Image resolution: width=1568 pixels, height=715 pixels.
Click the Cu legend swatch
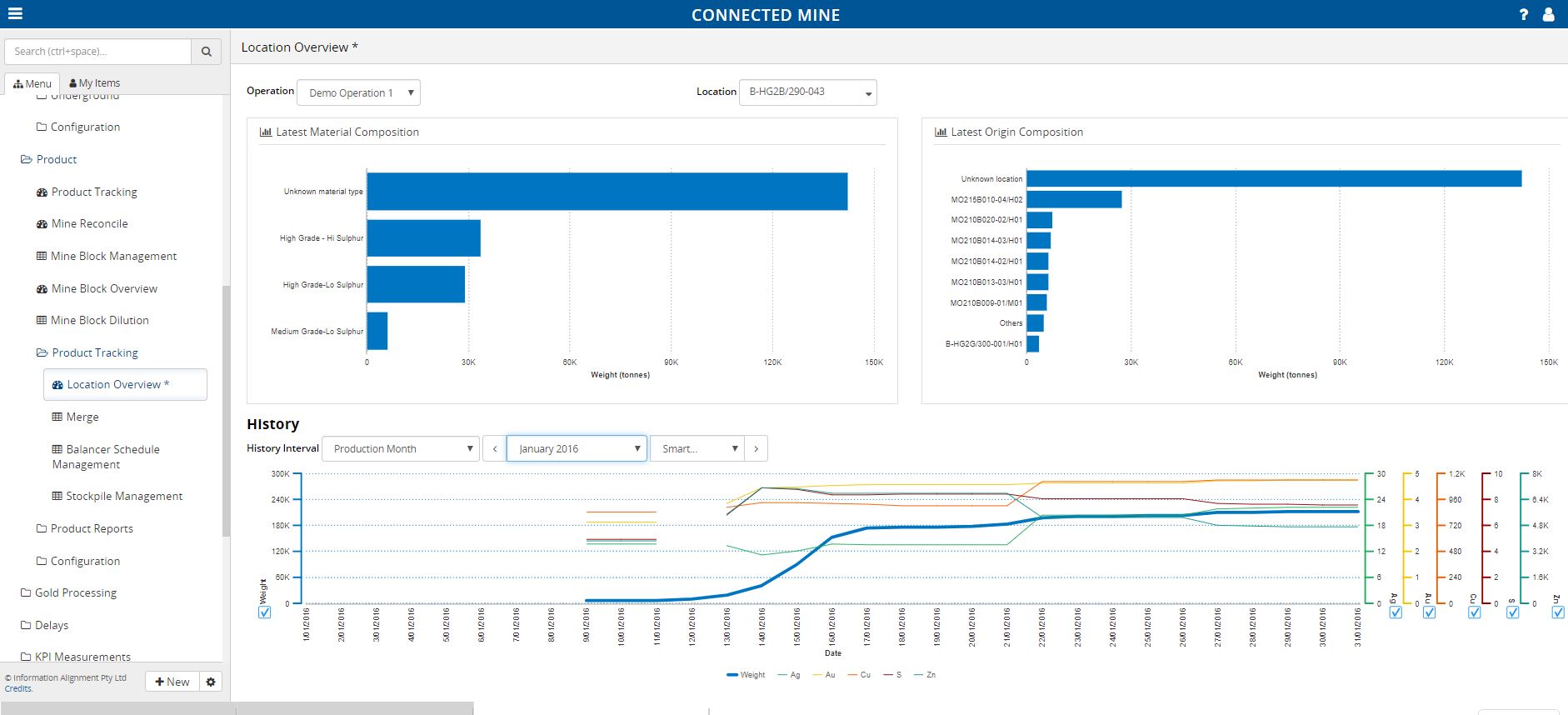click(852, 675)
